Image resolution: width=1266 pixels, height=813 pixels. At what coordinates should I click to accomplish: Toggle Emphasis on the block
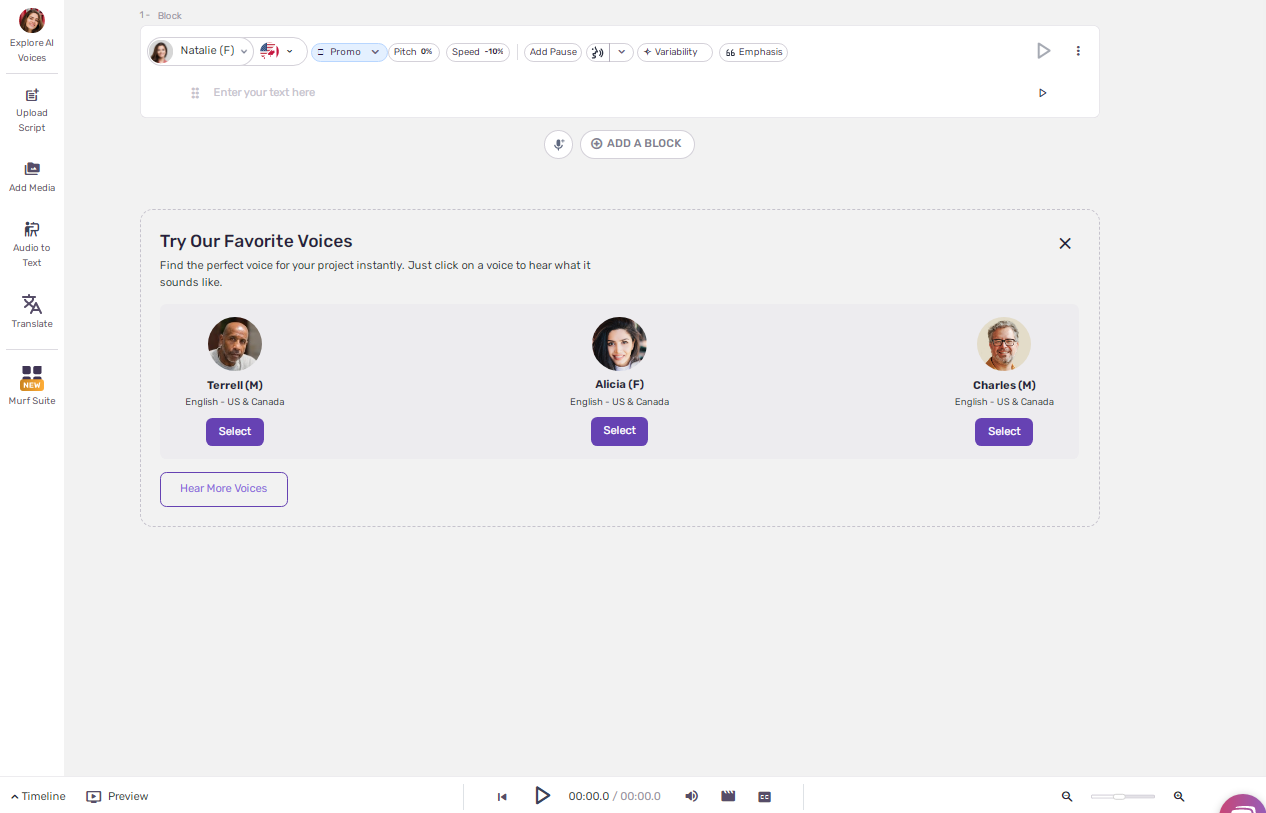click(x=753, y=52)
